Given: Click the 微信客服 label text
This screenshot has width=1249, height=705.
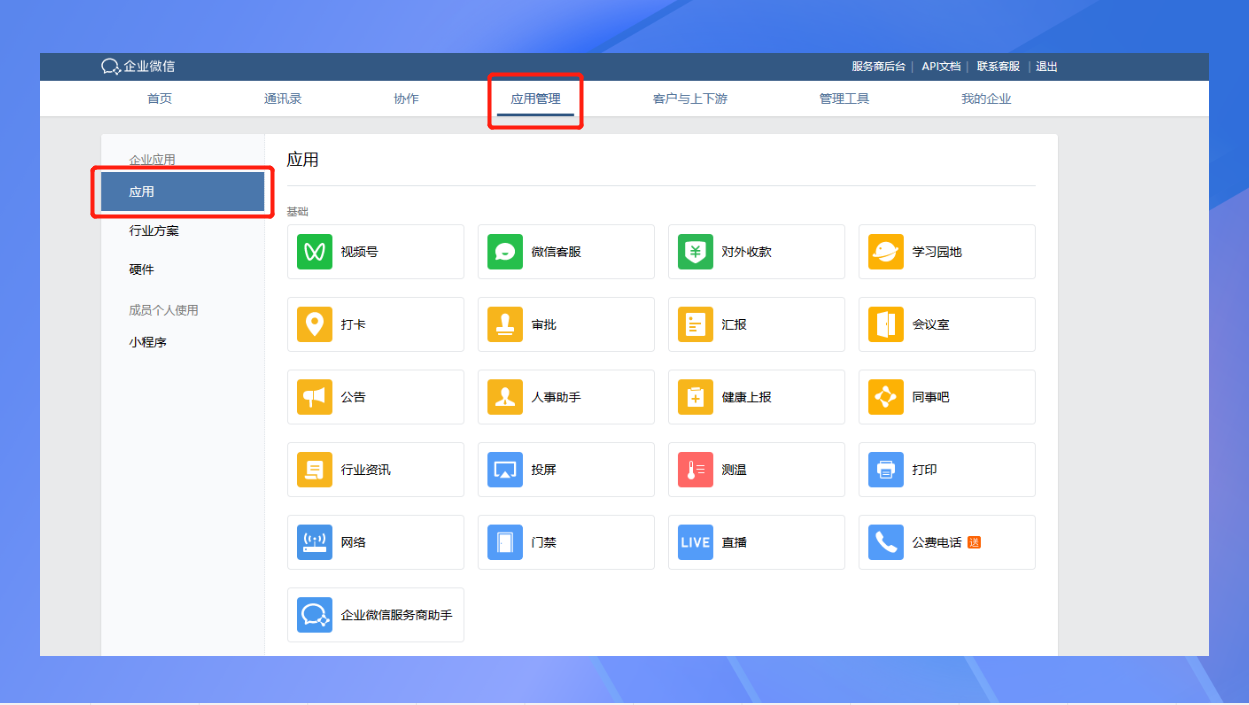Looking at the screenshot, I should (556, 252).
